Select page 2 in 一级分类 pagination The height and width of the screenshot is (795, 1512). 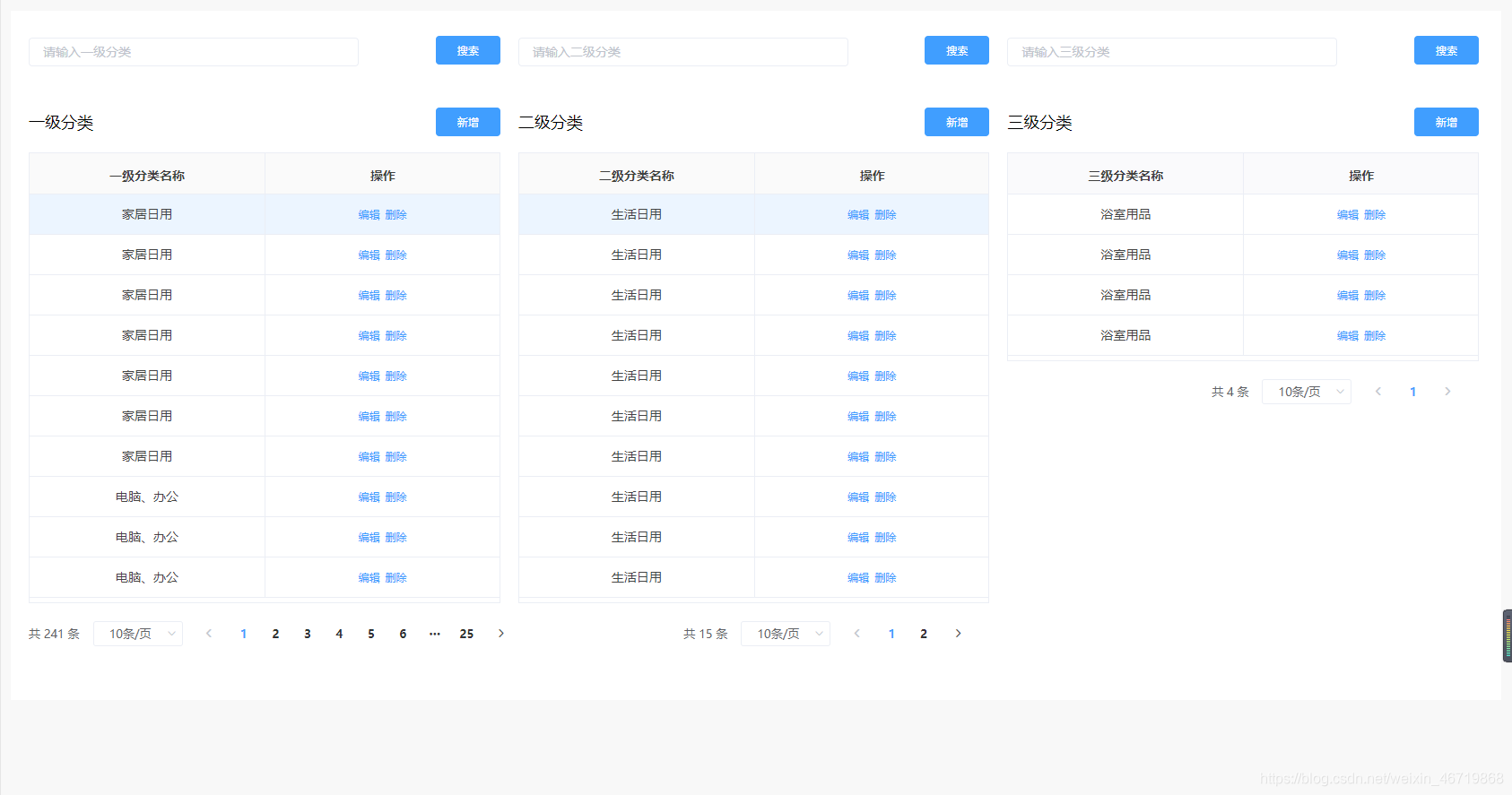(275, 634)
